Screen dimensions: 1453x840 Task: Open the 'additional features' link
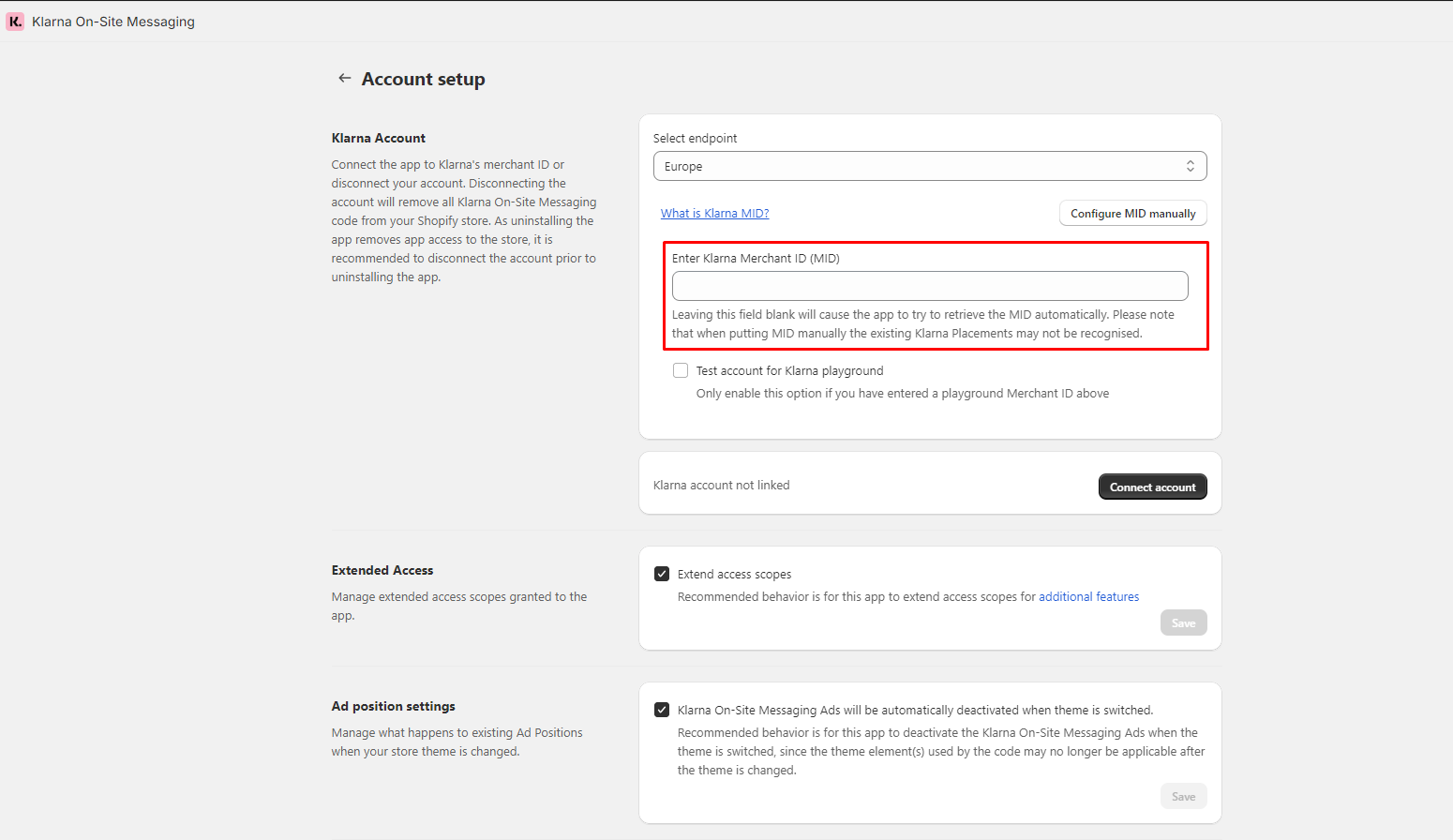click(x=1088, y=597)
